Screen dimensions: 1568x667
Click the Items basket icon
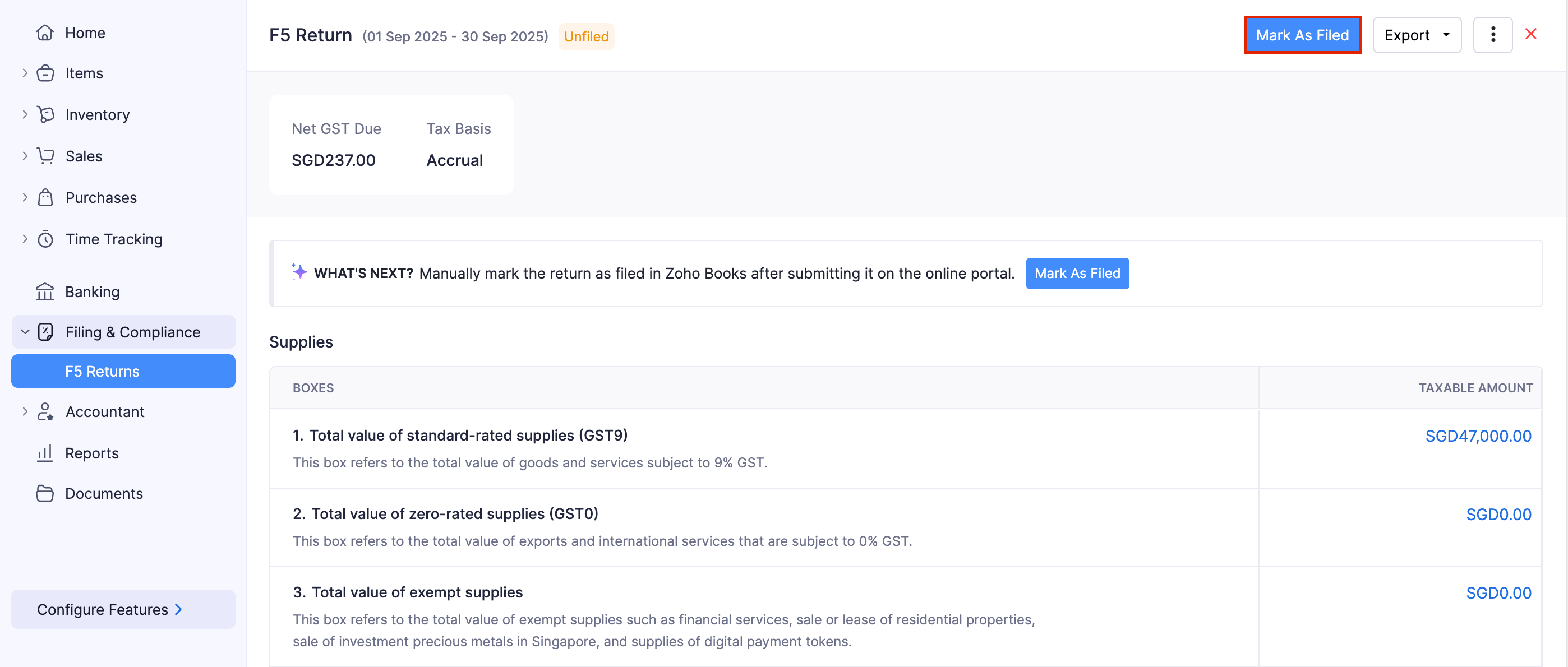click(x=45, y=73)
